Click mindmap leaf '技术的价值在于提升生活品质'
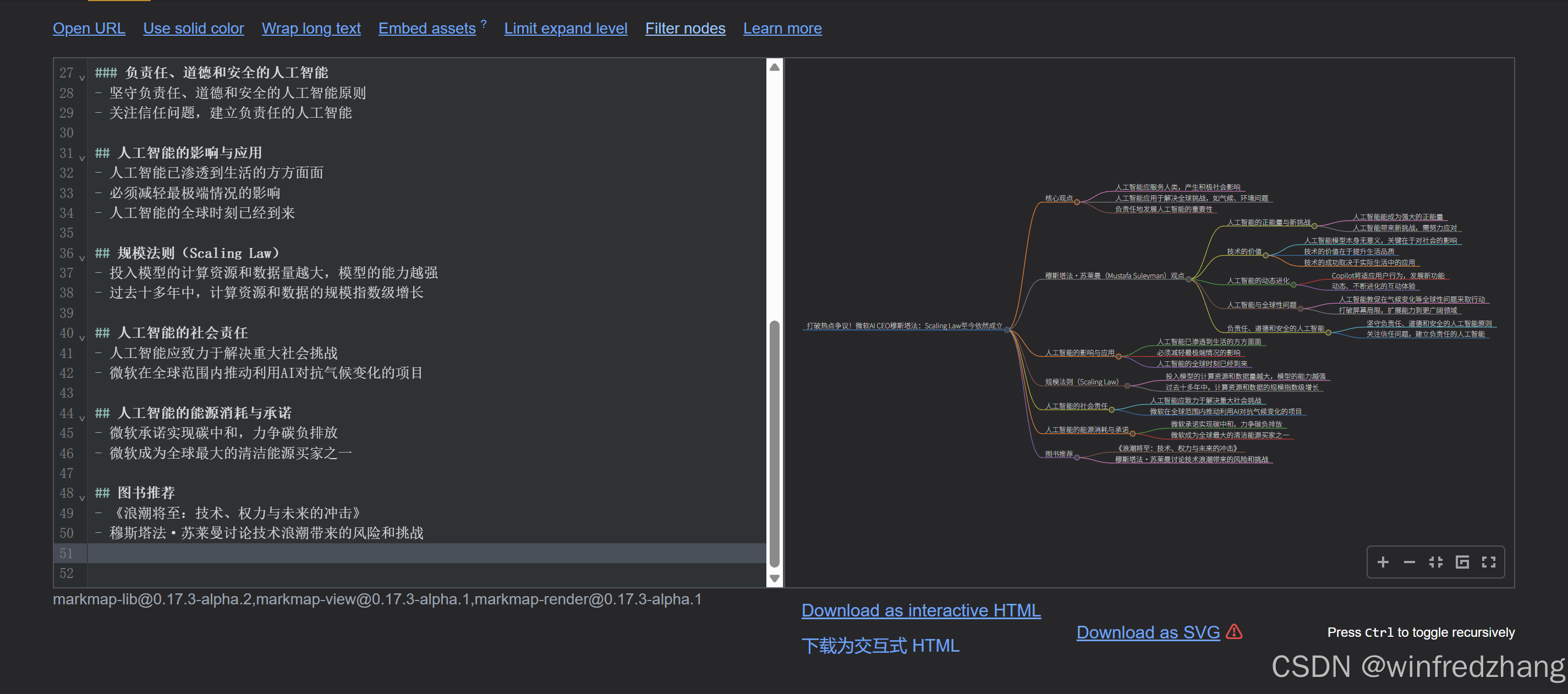1568x694 pixels. pos(1349,251)
